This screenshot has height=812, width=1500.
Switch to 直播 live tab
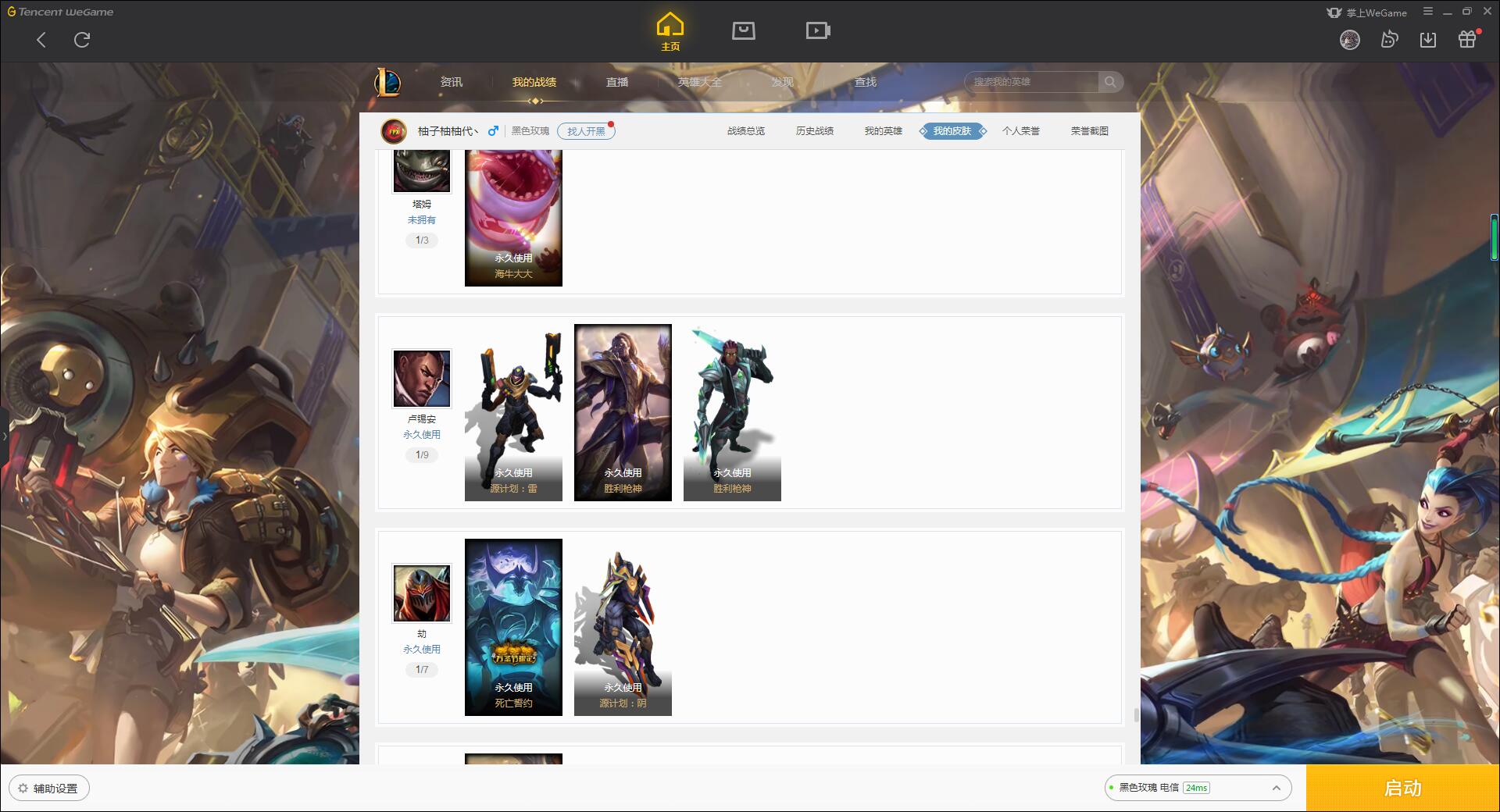[x=617, y=82]
